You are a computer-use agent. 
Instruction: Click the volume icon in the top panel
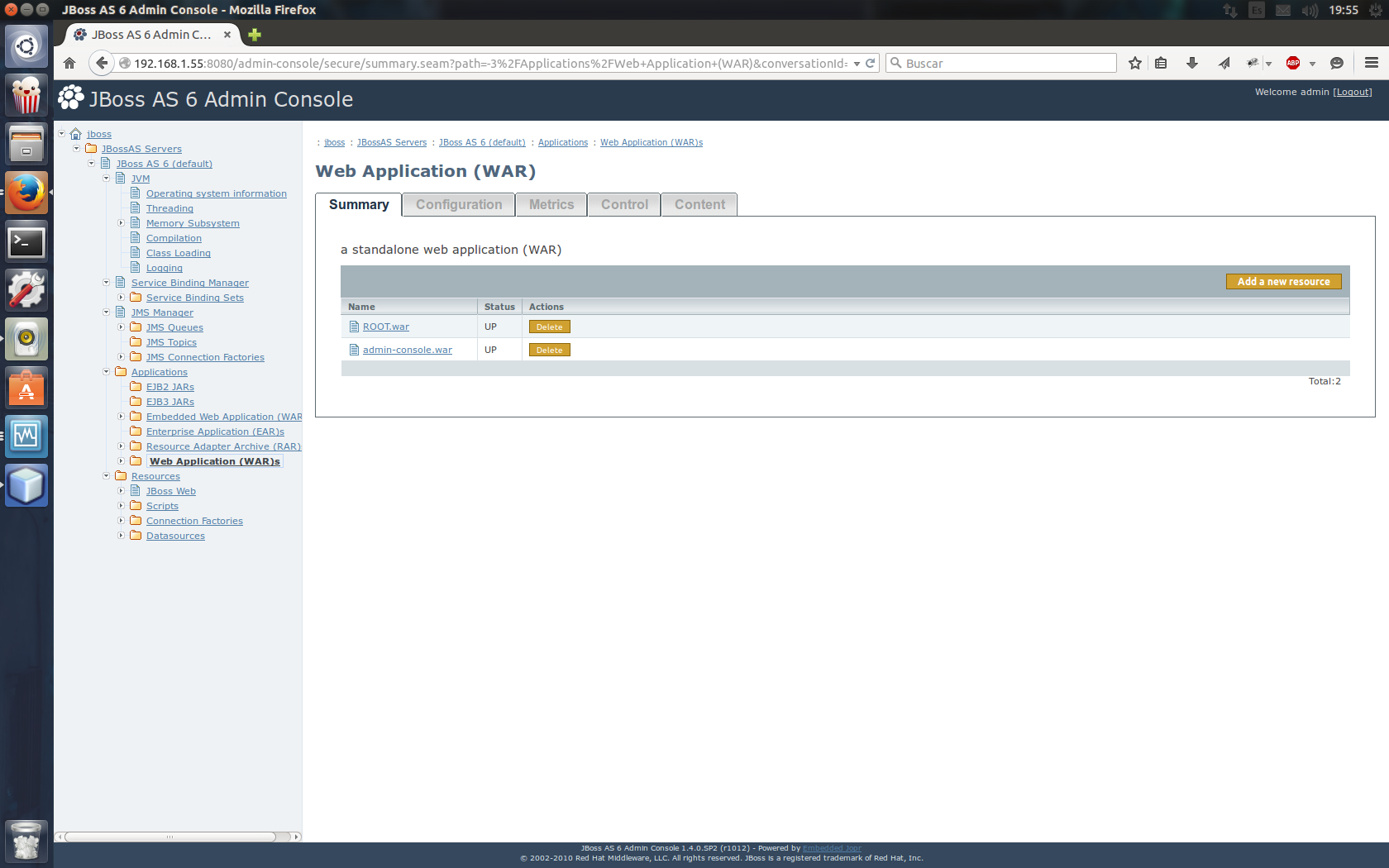coord(1310,10)
